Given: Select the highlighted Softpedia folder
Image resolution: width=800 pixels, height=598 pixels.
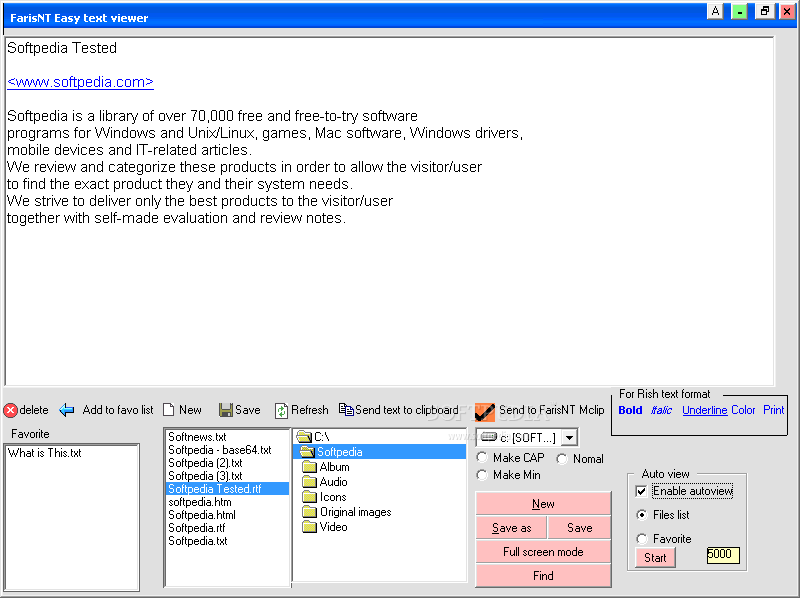Looking at the screenshot, I should click(x=380, y=452).
